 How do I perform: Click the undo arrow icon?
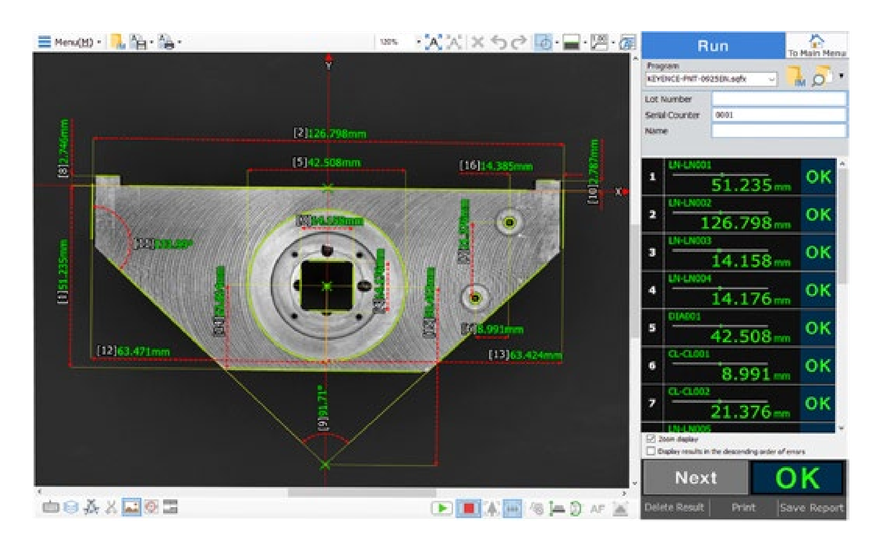tap(498, 42)
